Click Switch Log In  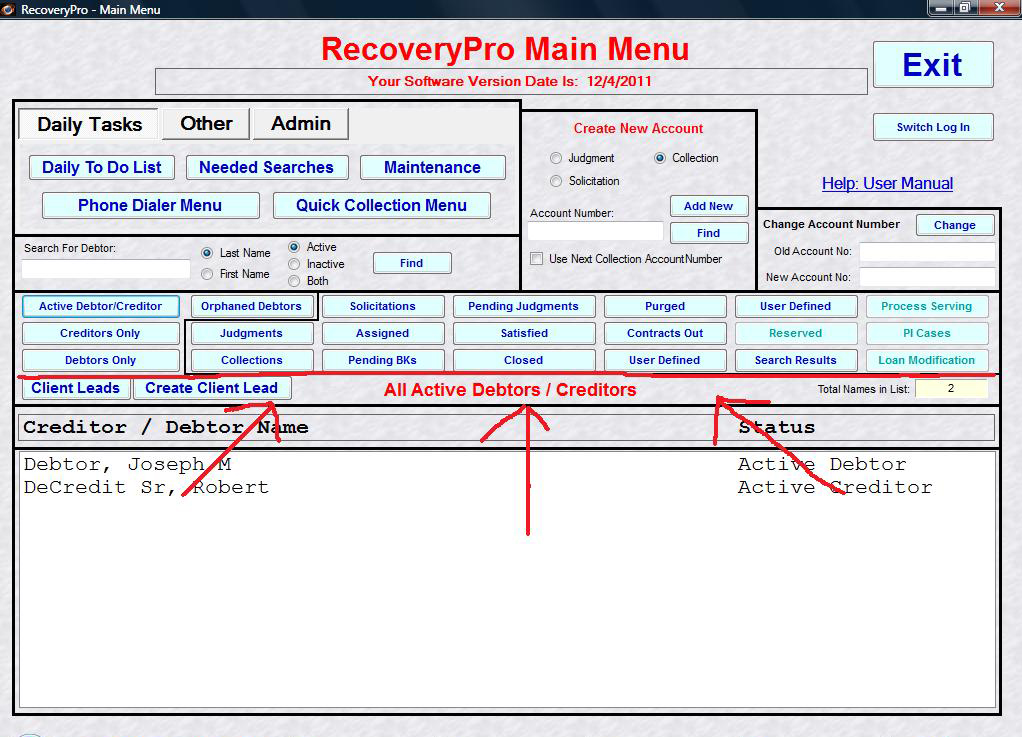(933, 127)
